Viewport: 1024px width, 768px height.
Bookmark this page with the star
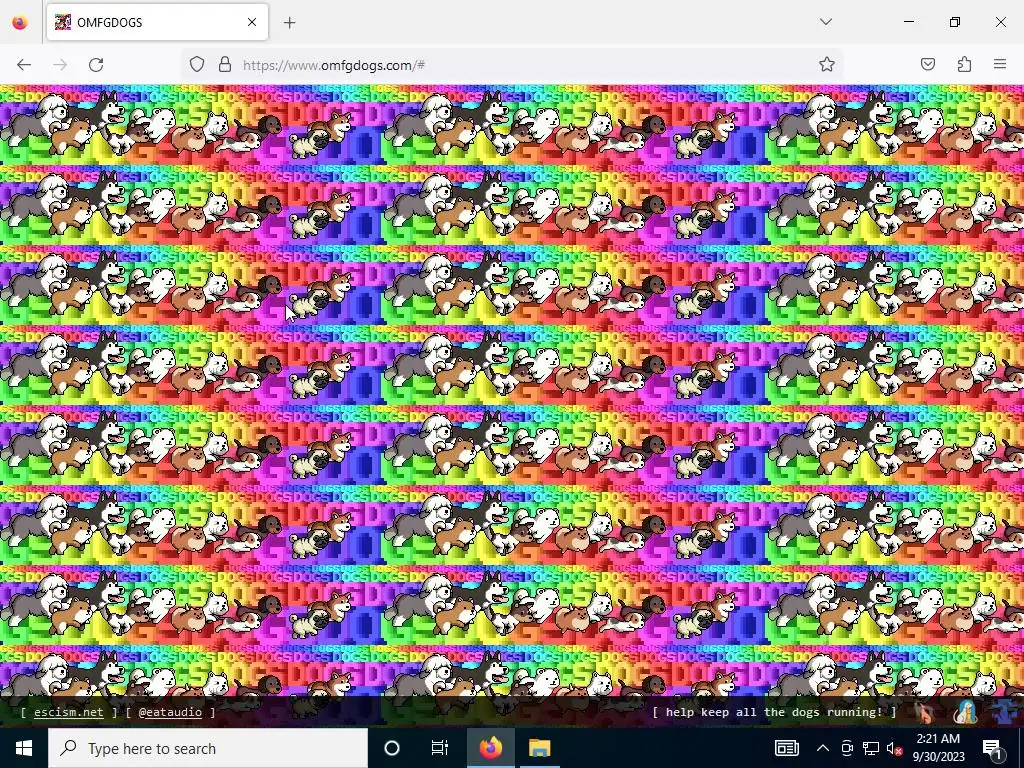click(x=827, y=65)
